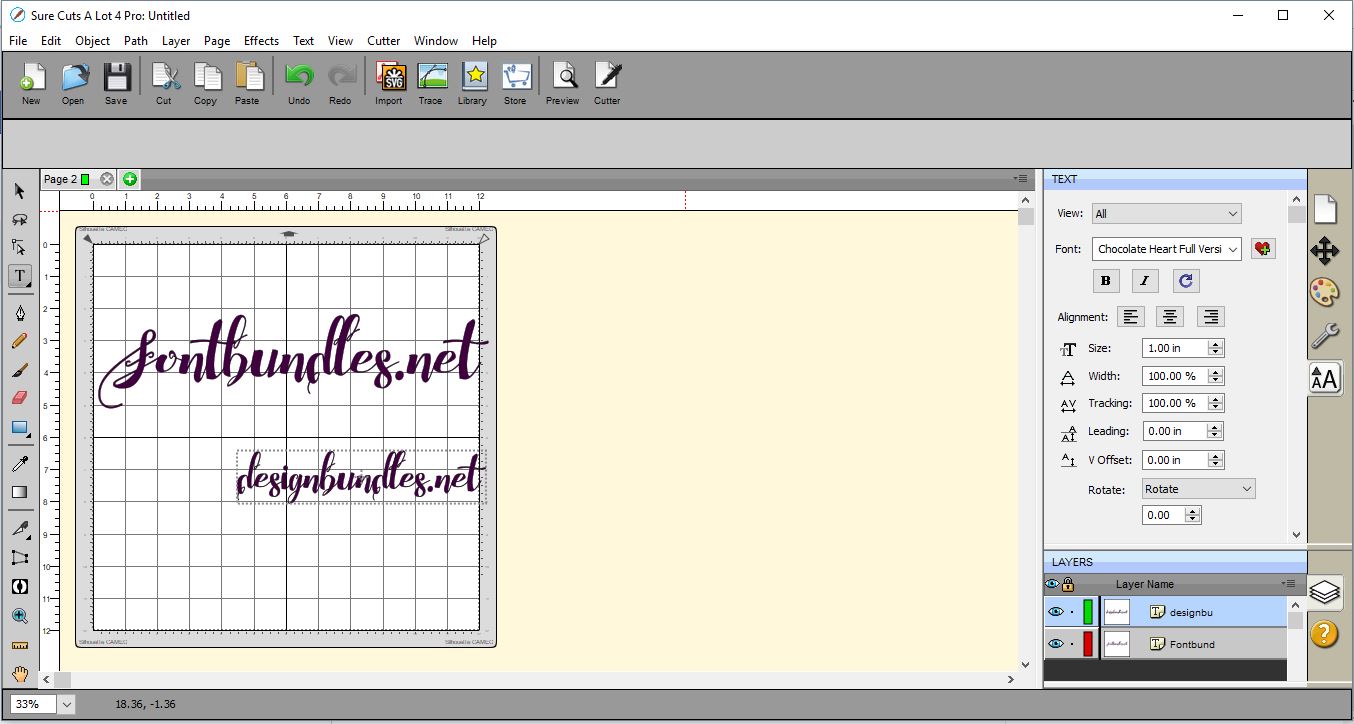This screenshot has height=724, width=1354.
Task: Select the Ruler measure tool
Action: tap(19, 646)
